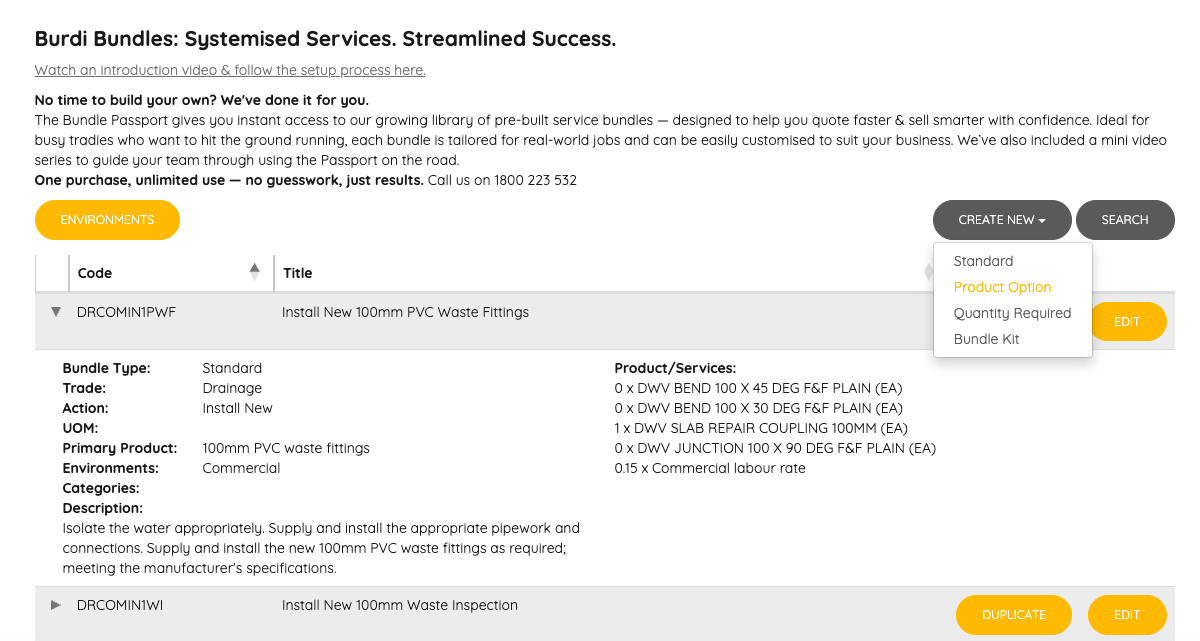Pick the Quantity Required menu entry
This screenshot has width=1200, height=641.
click(1012, 313)
